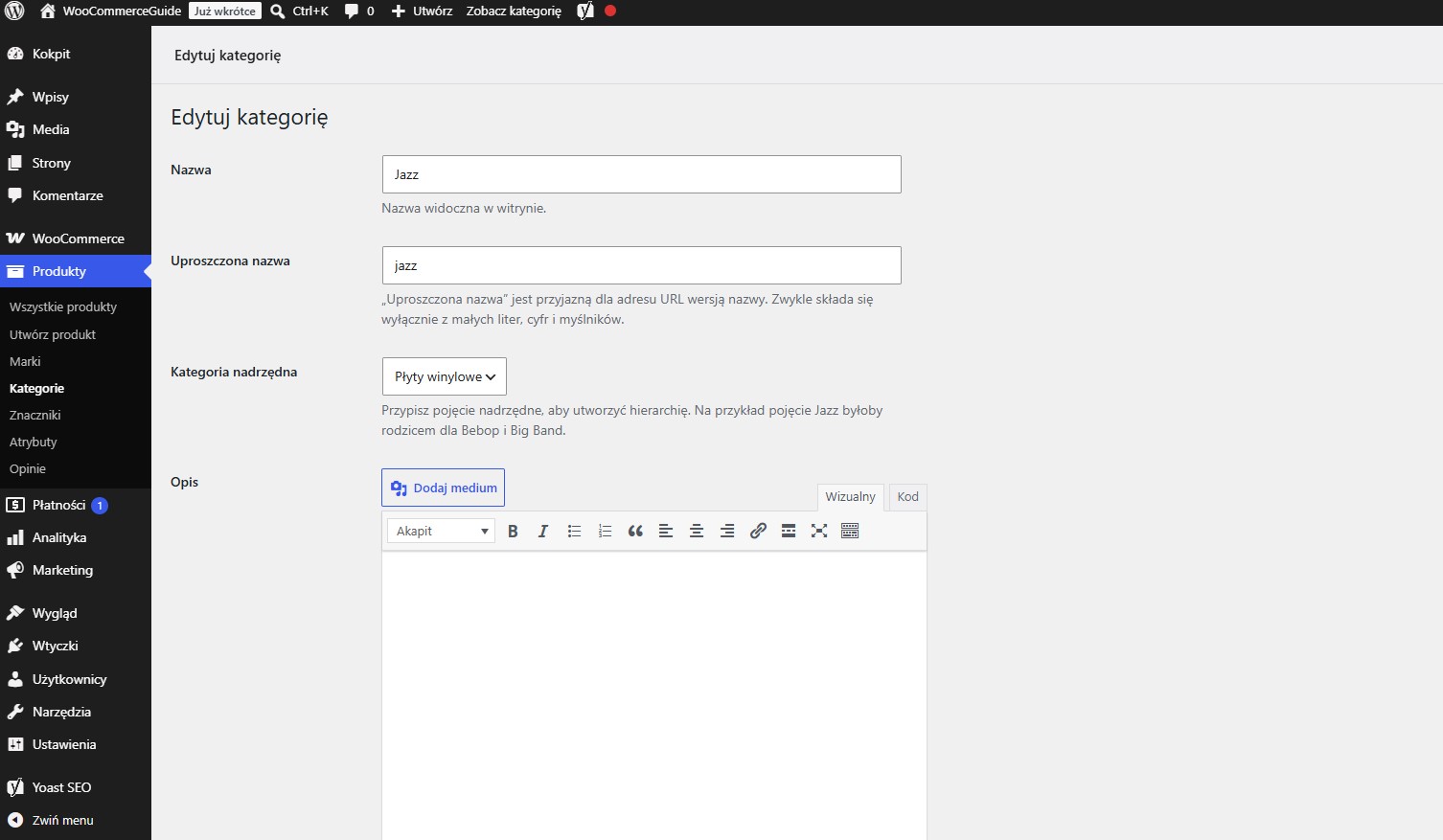Align text right
Viewport: 1443px width, 840px height.
tap(727, 531)
